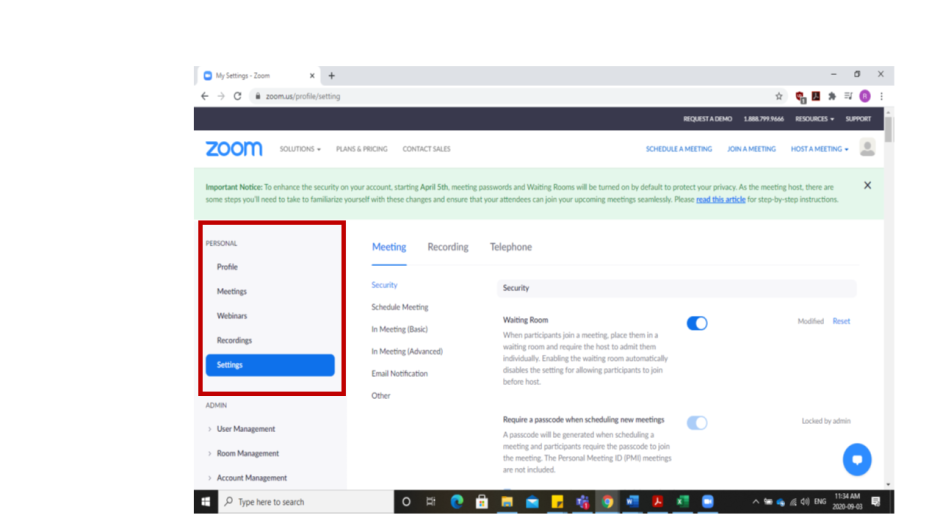Image resolution: width=940 pixels, height=529 pixels.
Task: Click the Zoom logo
Action: [x=234, y=148]
